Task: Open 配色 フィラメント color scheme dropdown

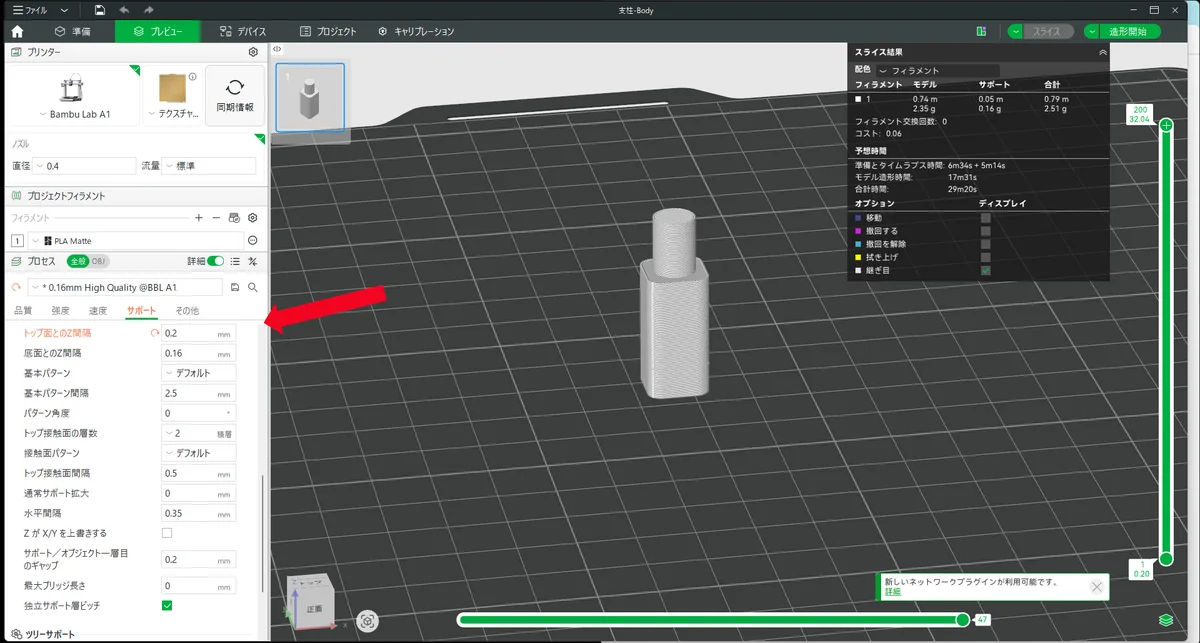Action: (939, 71)
